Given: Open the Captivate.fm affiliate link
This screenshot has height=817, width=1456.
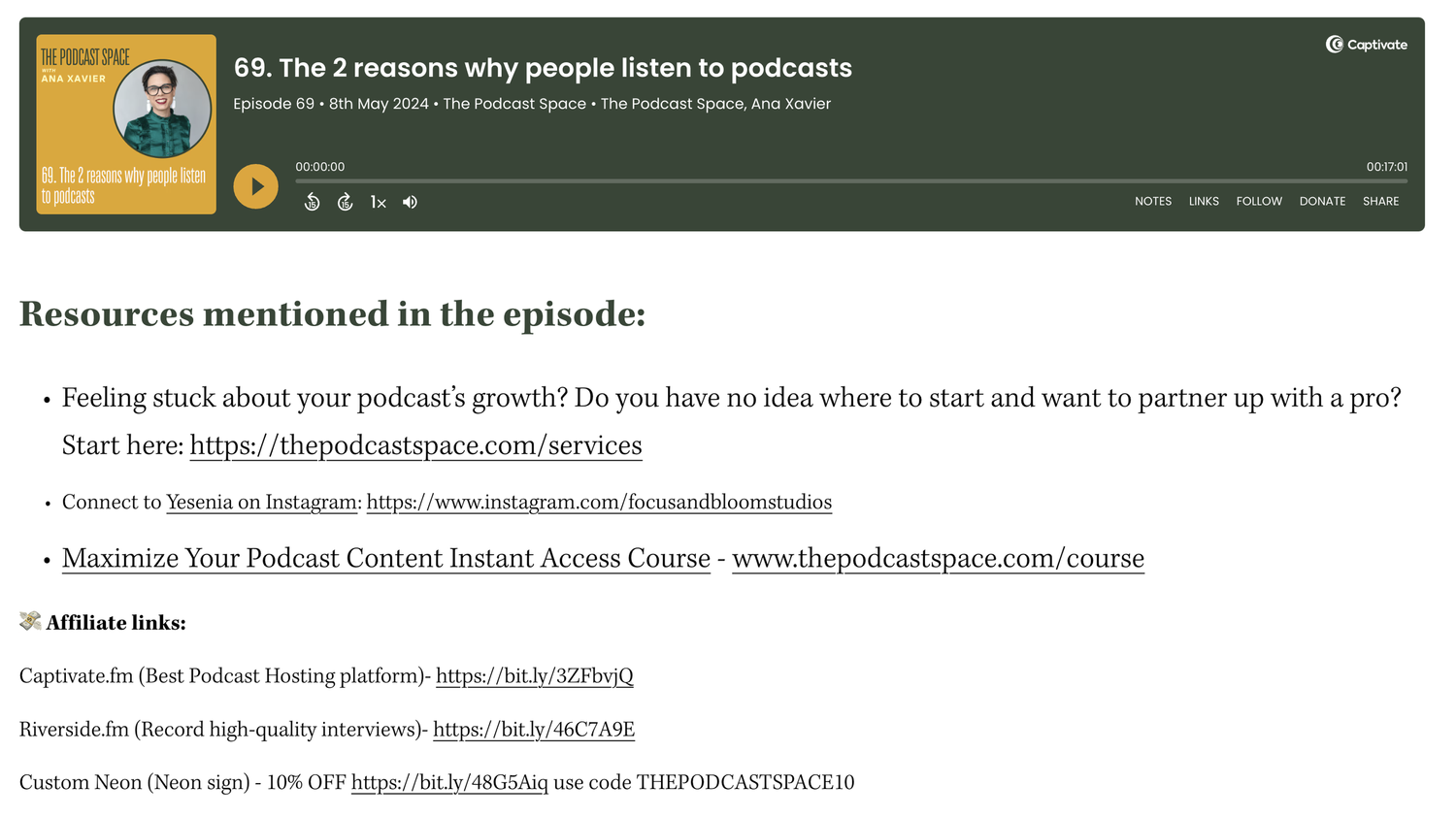Looking at the screenshot, I should point(535,675).
